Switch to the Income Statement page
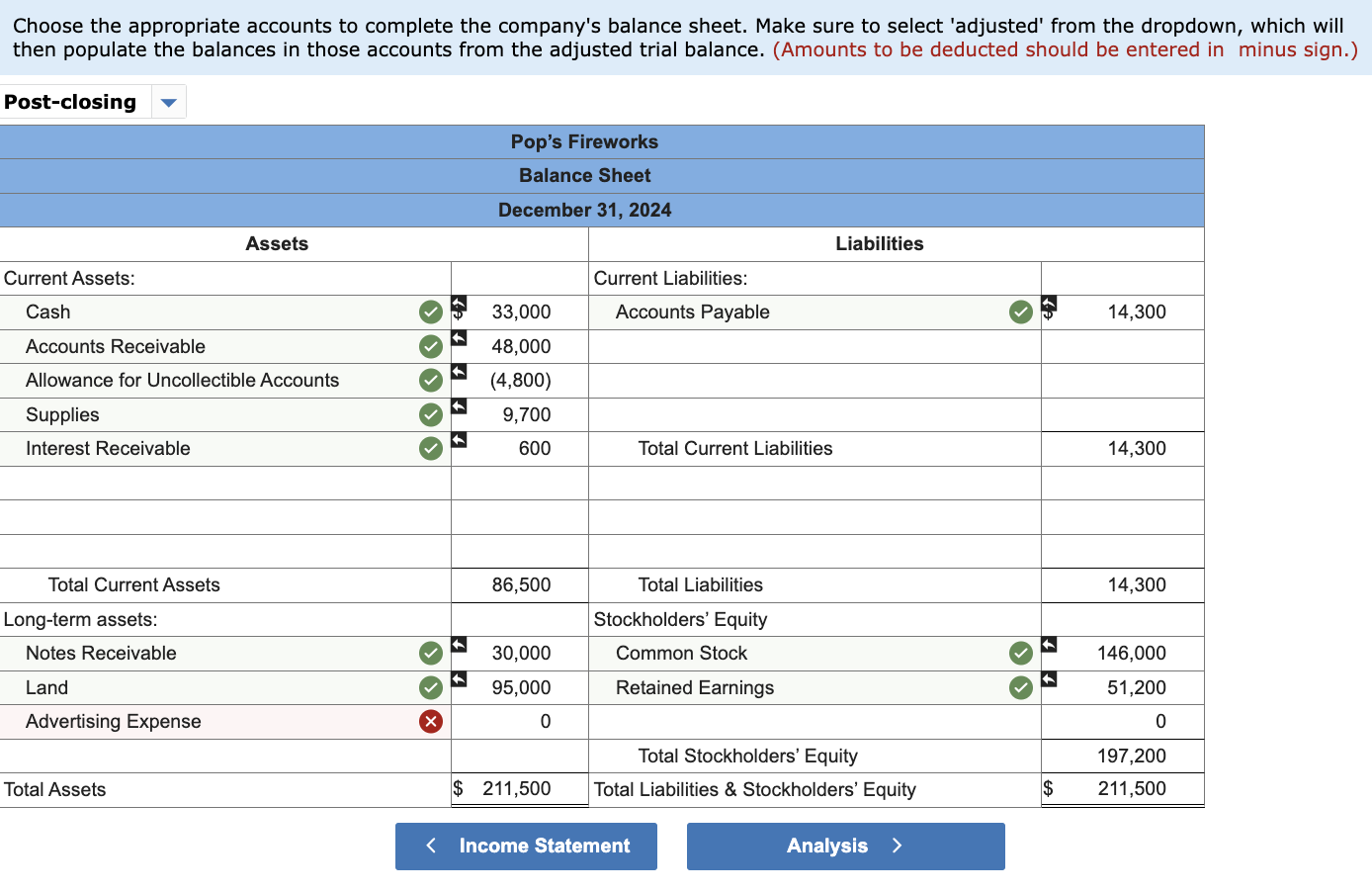The width and height of the screenshot is (1372, 892). pyautogui.click(x=526, y=846)
